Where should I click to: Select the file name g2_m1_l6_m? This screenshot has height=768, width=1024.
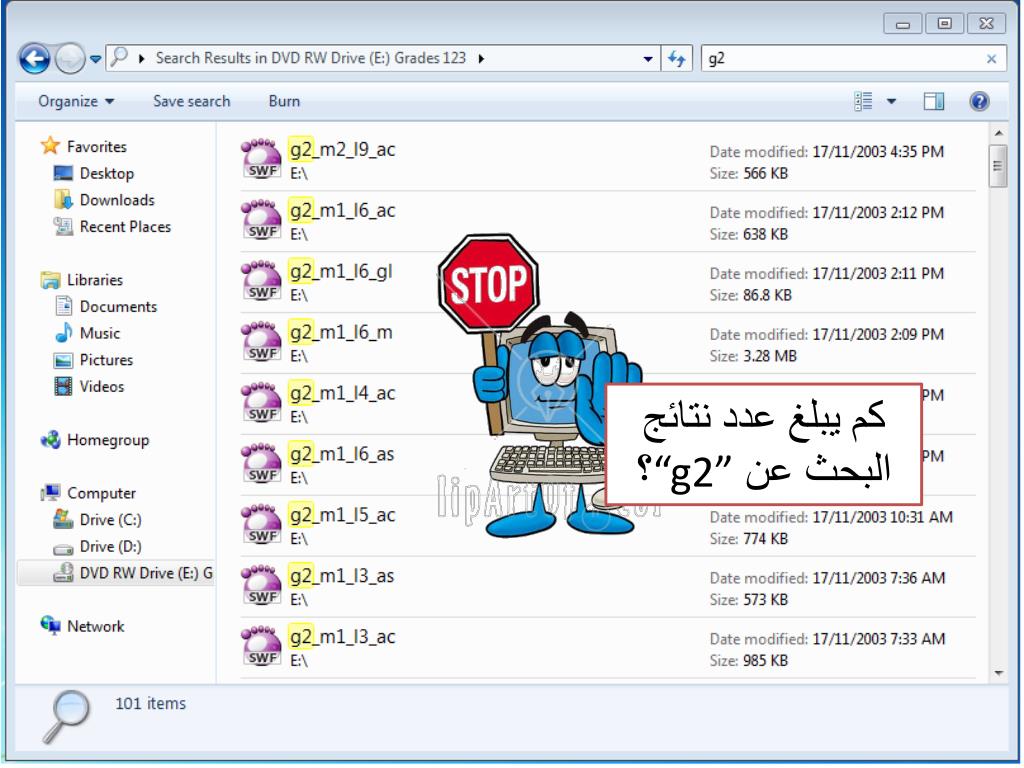[341, 332]
